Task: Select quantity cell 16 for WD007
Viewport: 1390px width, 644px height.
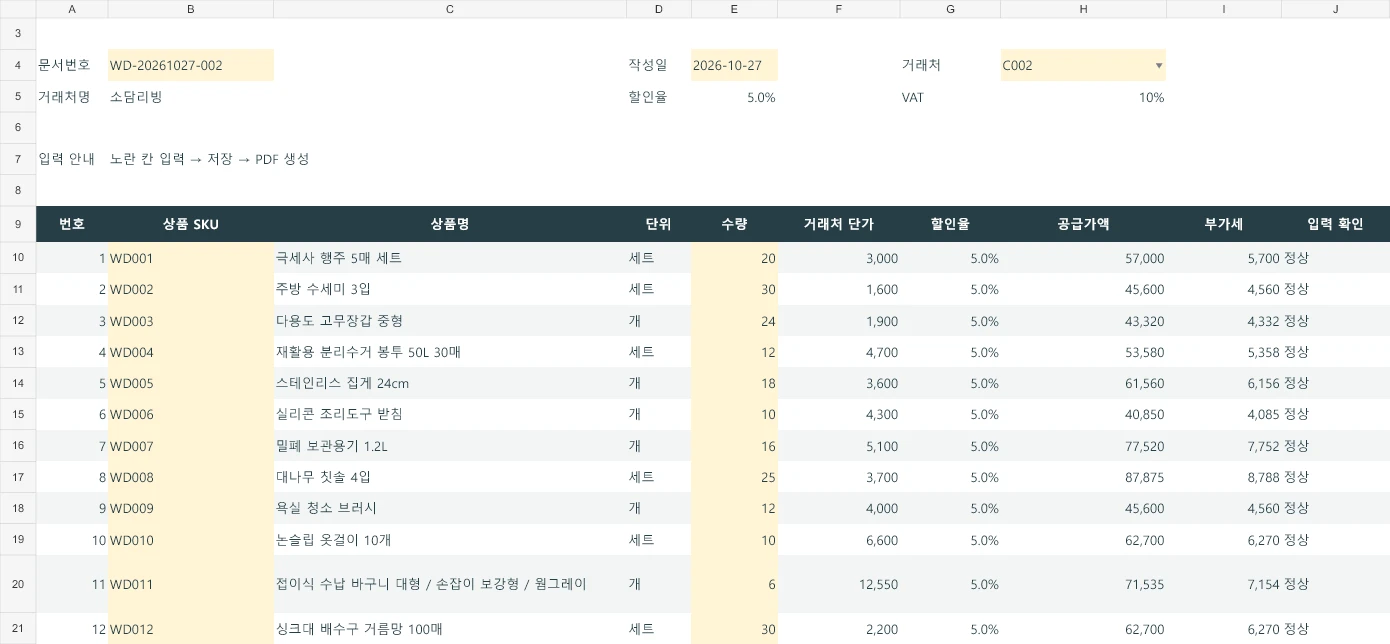Action: point(734,446)
